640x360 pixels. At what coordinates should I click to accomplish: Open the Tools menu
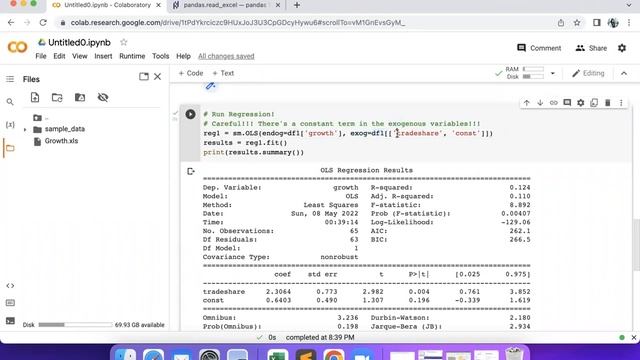pos(160,56)
